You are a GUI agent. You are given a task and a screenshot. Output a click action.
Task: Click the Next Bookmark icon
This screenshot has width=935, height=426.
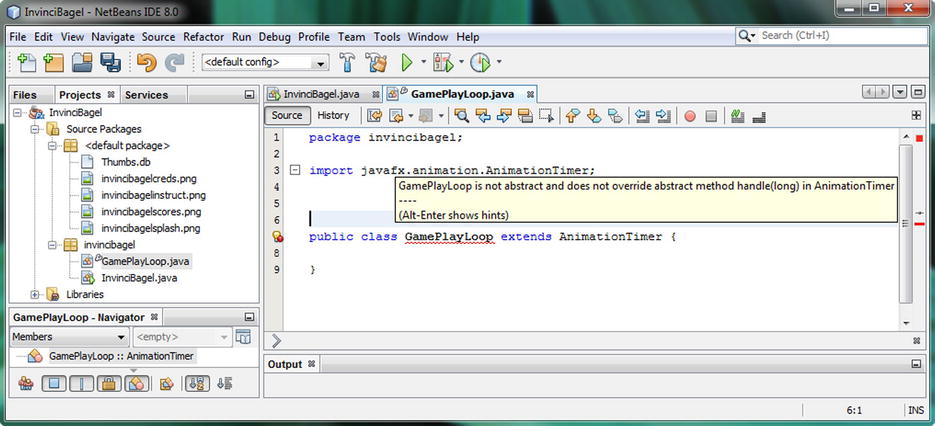click(x=594, y=116)
